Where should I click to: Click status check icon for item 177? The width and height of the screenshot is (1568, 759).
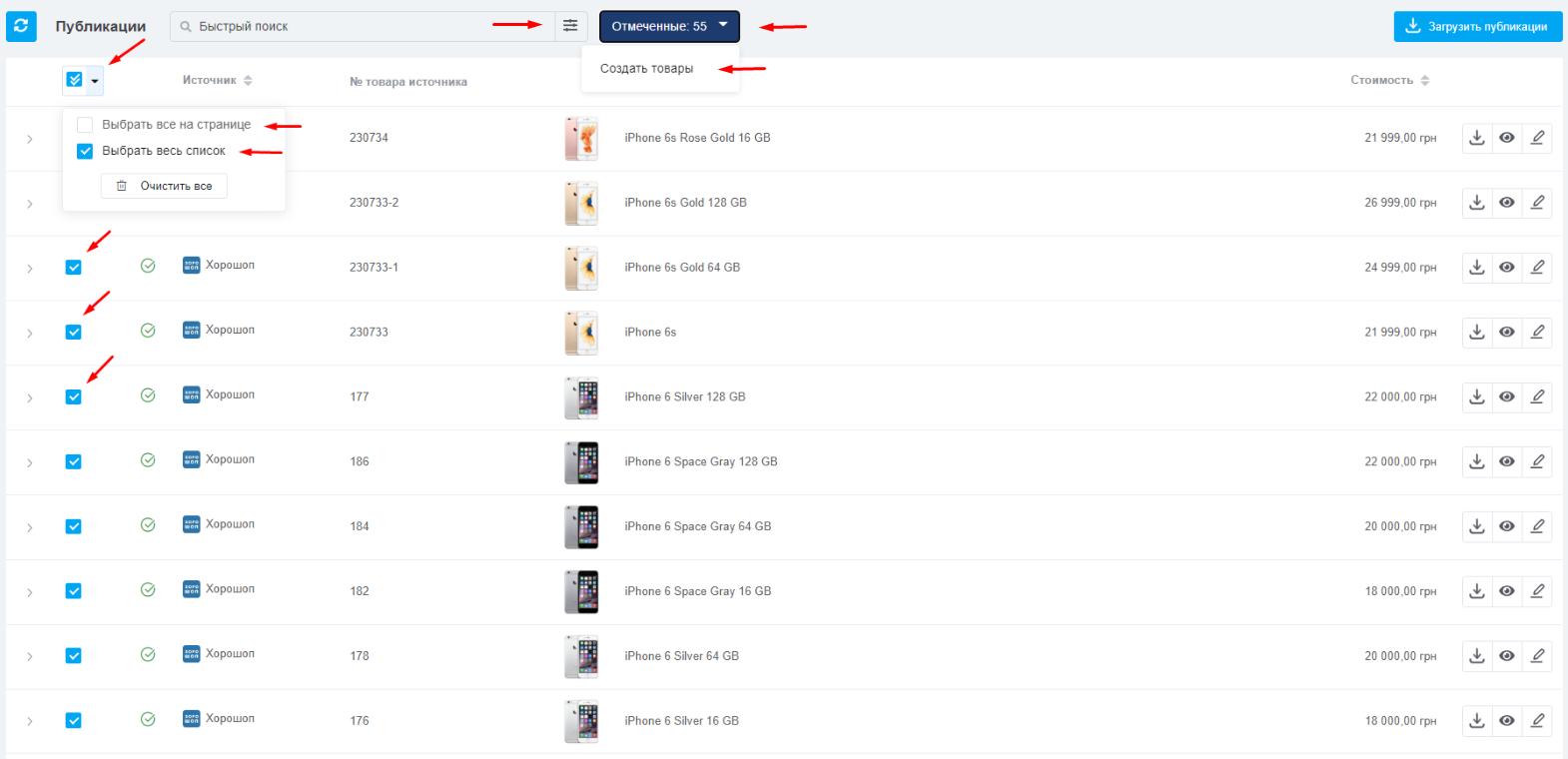[x=148, y=395]
